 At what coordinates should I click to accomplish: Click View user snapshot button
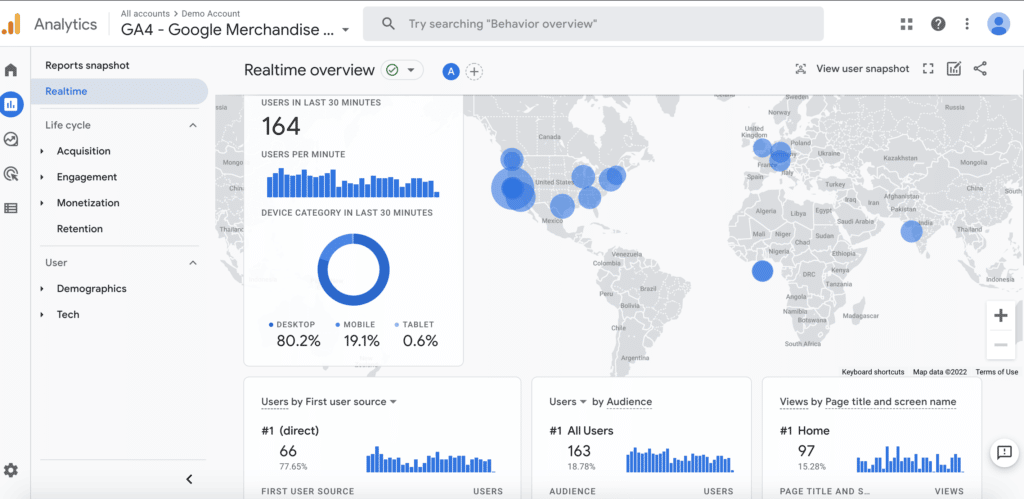852,69
